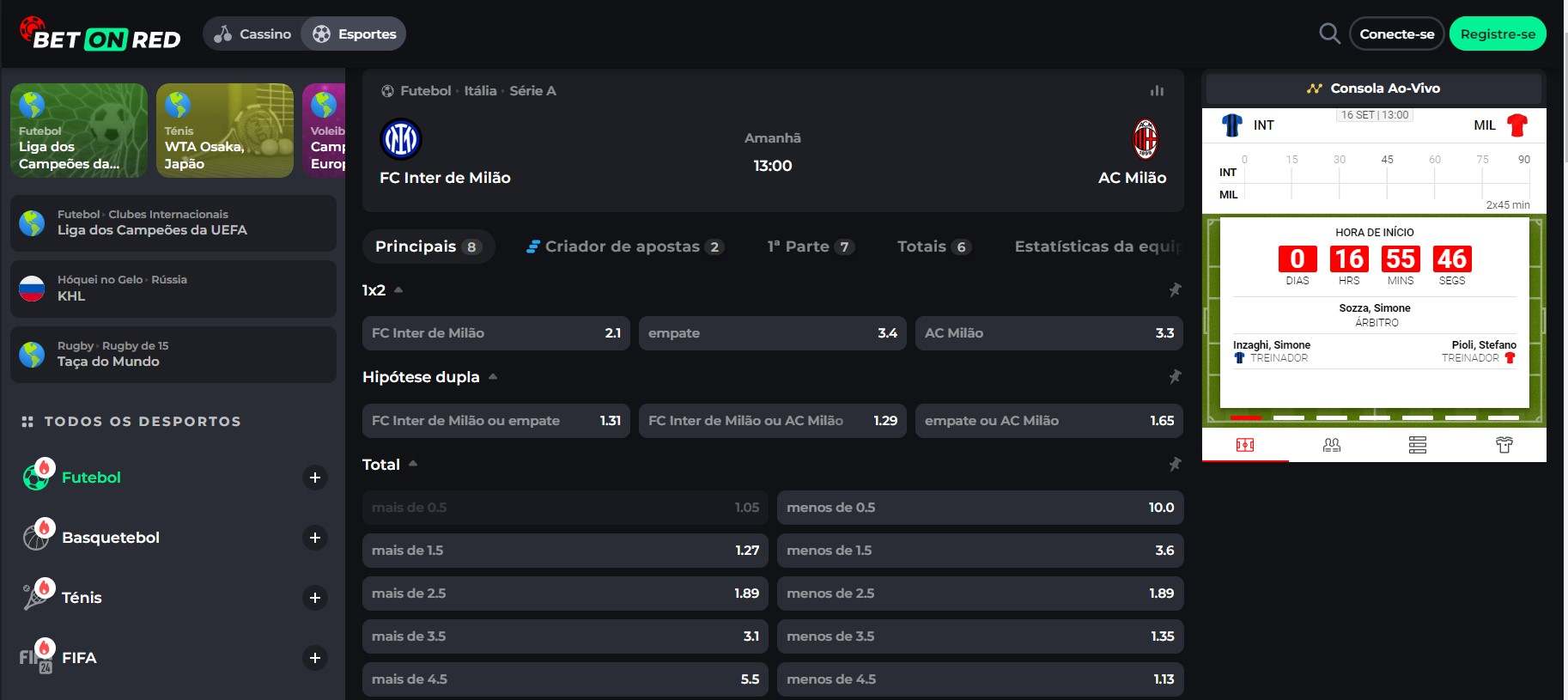
Task: Expand FIFA with plus button
Action: (315, 658)
